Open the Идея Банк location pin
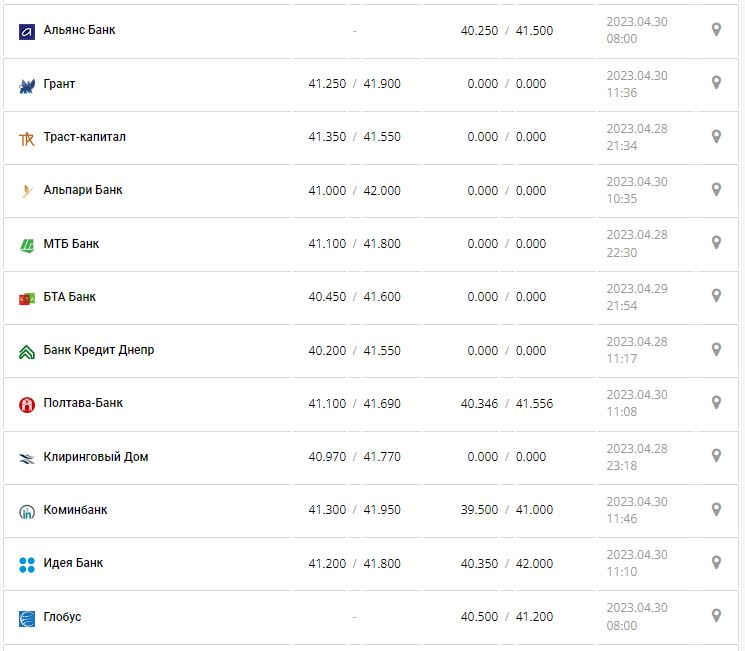745x651 pixels. 716,562
